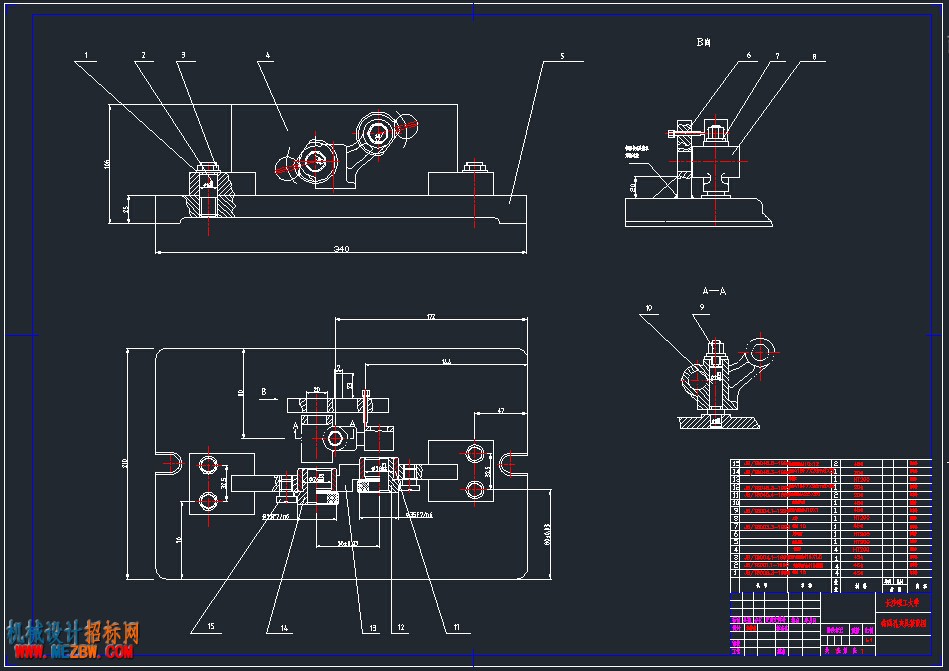Viewport: 949px width, 671px height.
Task: Click the 340 length dimension text
Action: pos(341,249)
